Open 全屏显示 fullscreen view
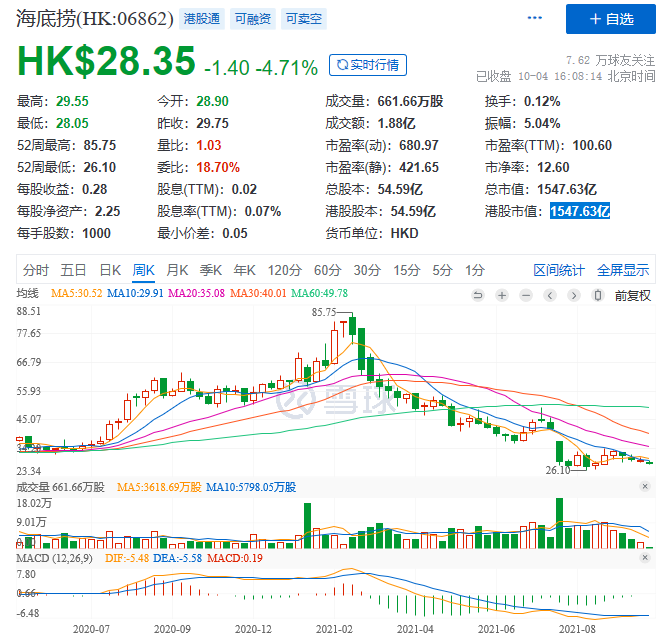The width and height of the screenshot is (663, 642). coord(623,270)
